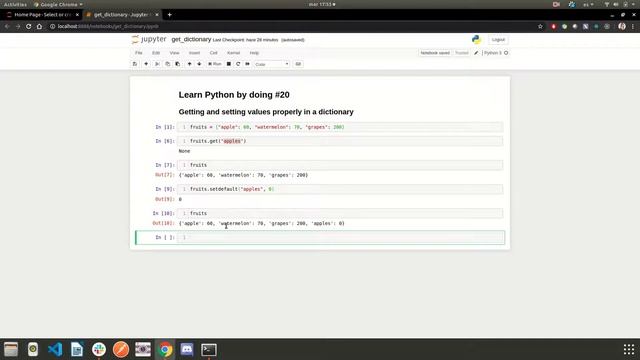
Task: Reload the current page
Action: pos(28,26)
